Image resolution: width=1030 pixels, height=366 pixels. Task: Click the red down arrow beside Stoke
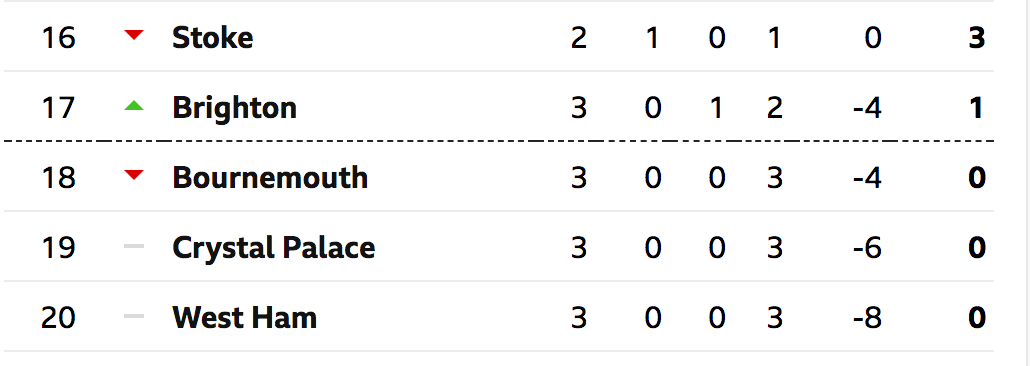tap(134, 35)
